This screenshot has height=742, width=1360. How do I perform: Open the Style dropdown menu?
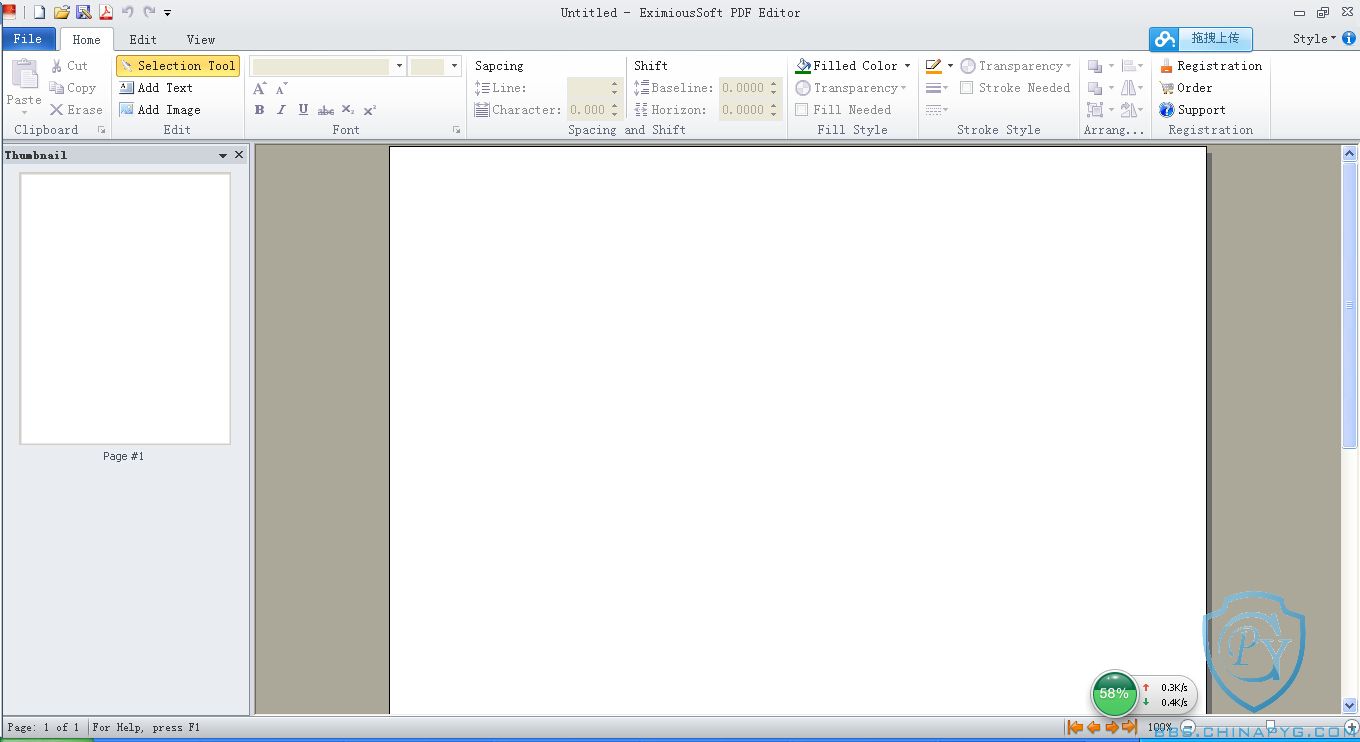pos(1314,39)
